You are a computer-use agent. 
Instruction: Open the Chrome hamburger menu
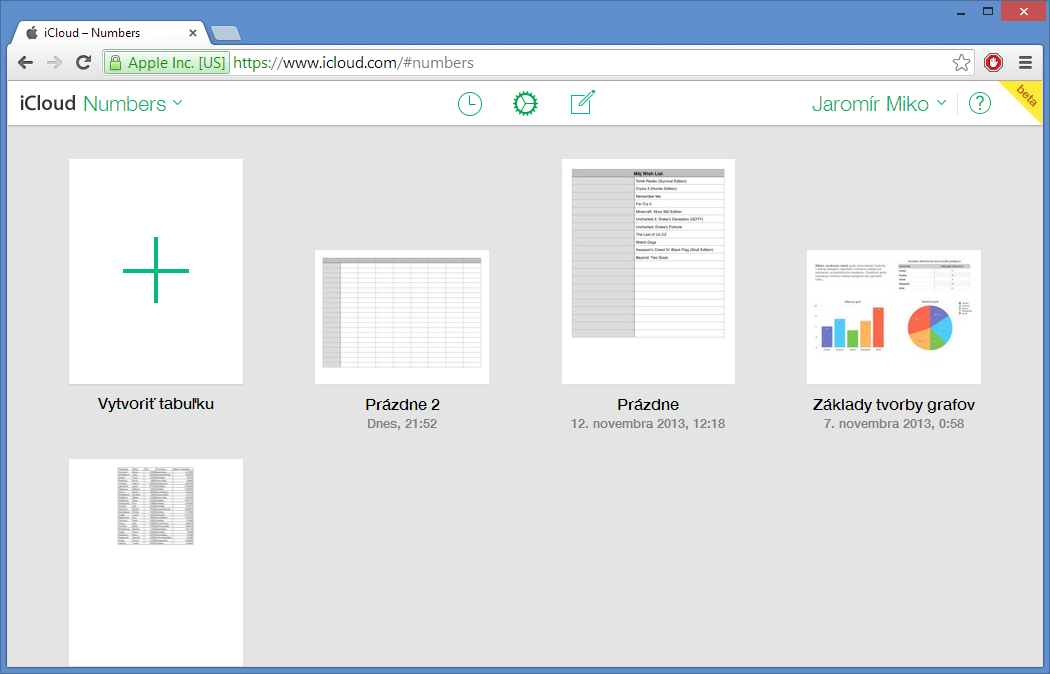(1025, 63)
